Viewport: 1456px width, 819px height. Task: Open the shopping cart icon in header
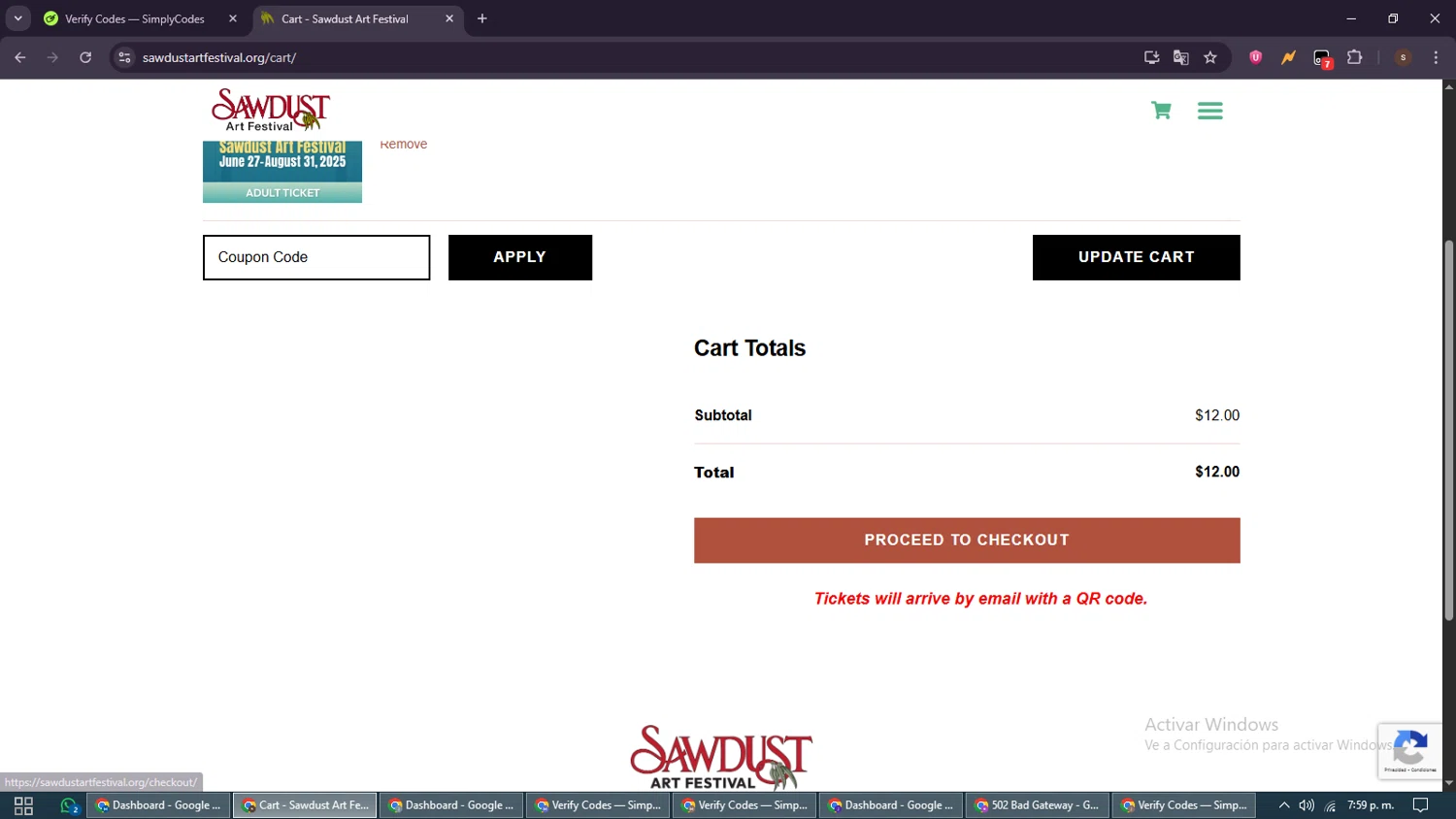[1161, 110]
